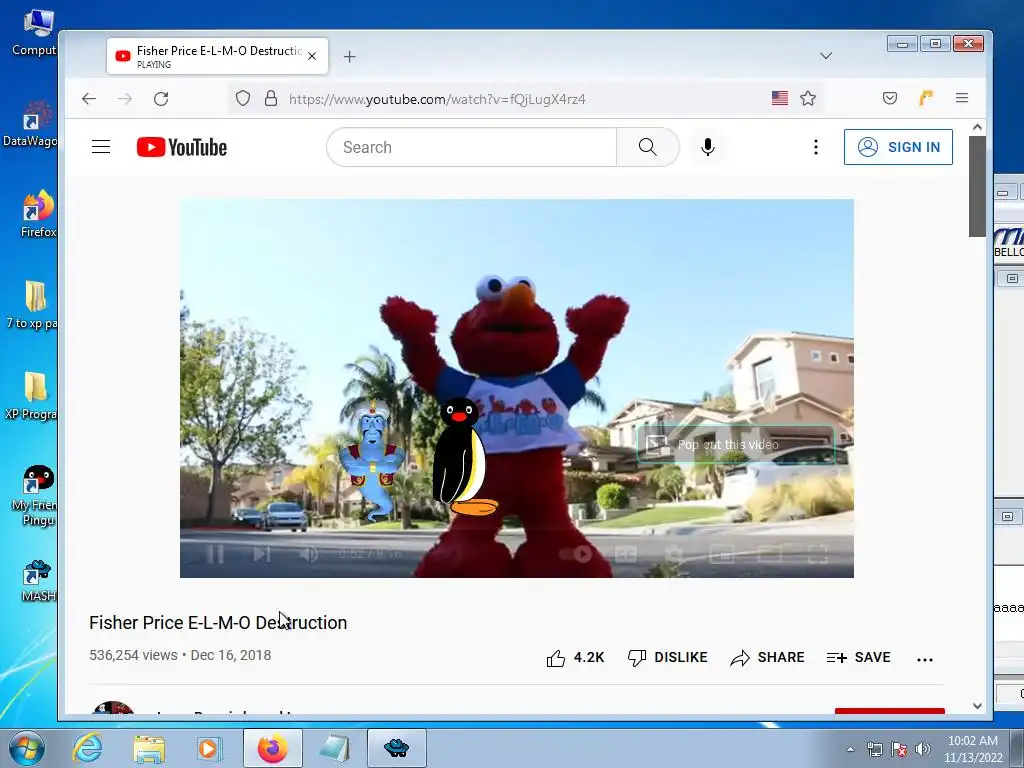
Task: Open the YouTube settings three-dot menu
Action: (x=816, y=147)
